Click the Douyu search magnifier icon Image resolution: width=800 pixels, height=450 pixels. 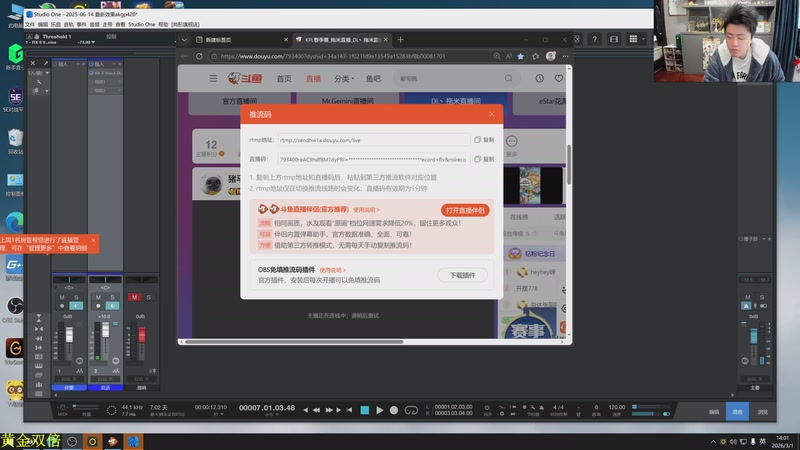509,79
